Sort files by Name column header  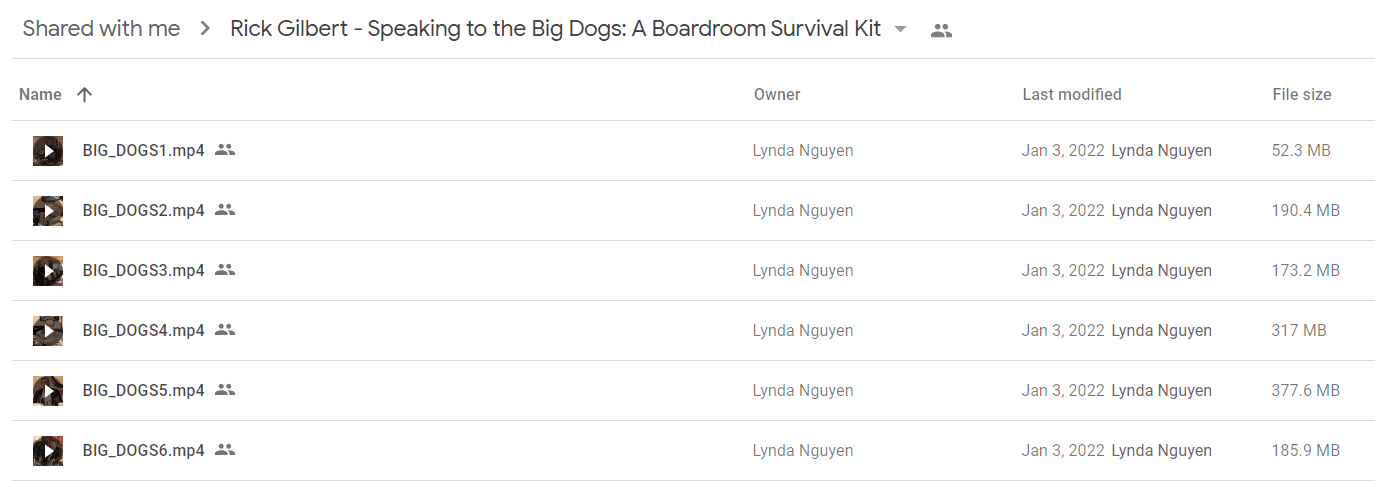click(40, 95)
